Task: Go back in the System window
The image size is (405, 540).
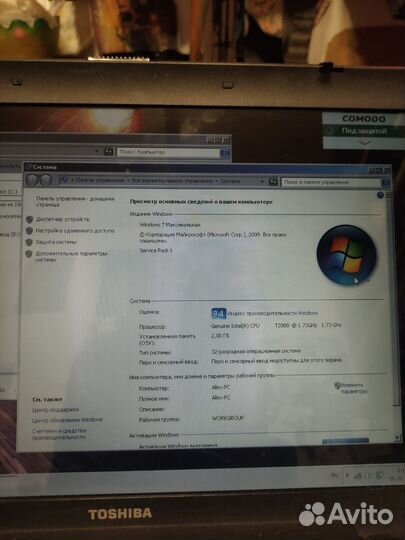Action: (31, 180)
